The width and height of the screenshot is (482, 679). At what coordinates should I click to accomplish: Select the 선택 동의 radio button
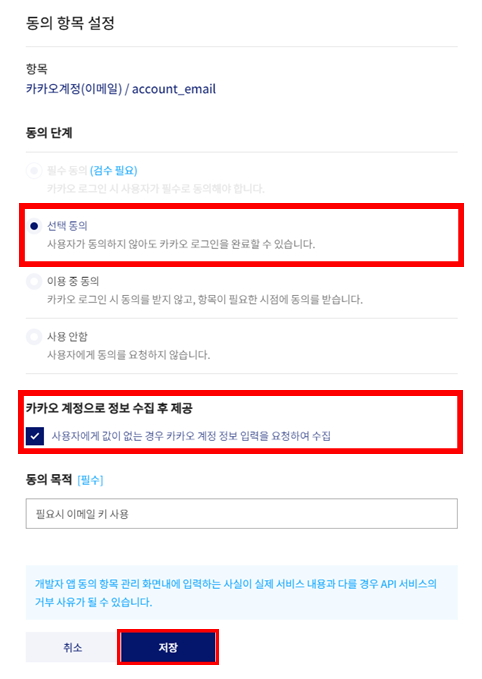pyautogui.click(x=34, y=226)
